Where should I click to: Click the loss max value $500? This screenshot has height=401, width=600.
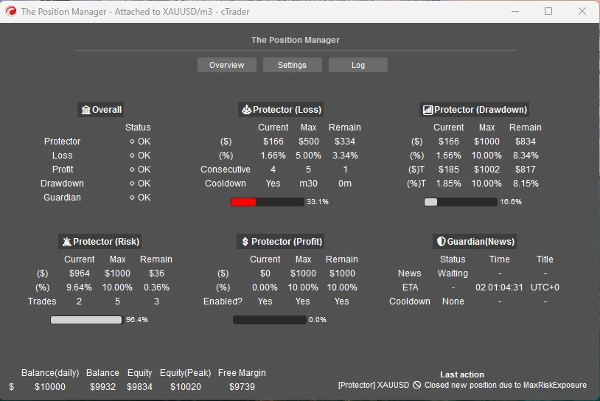308,142
